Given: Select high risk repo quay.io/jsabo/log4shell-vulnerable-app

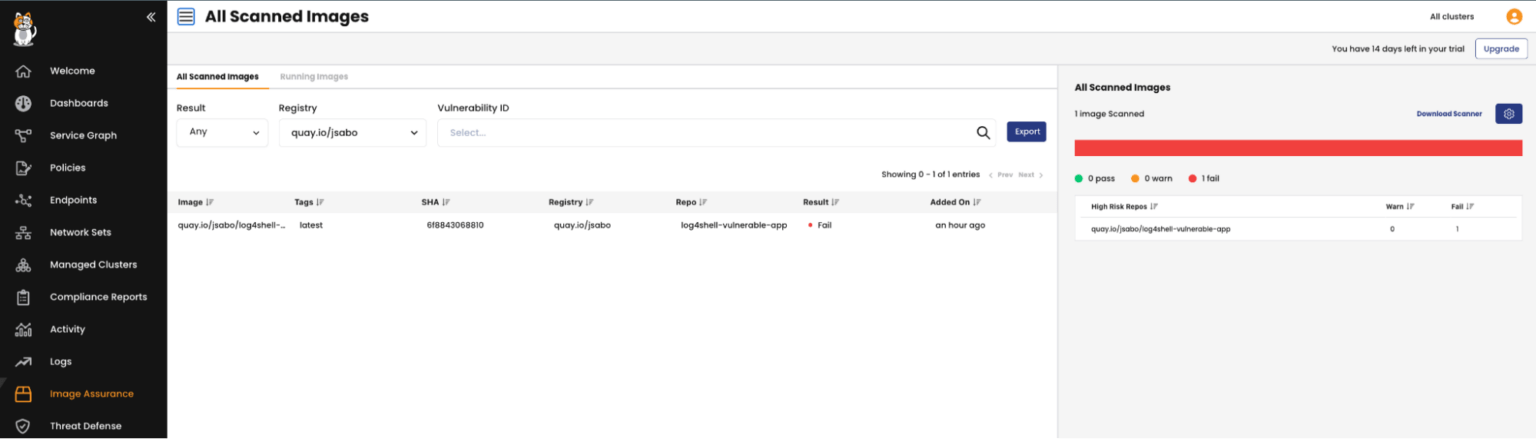Looking at the screenshot, I should tap(1160, 229).
